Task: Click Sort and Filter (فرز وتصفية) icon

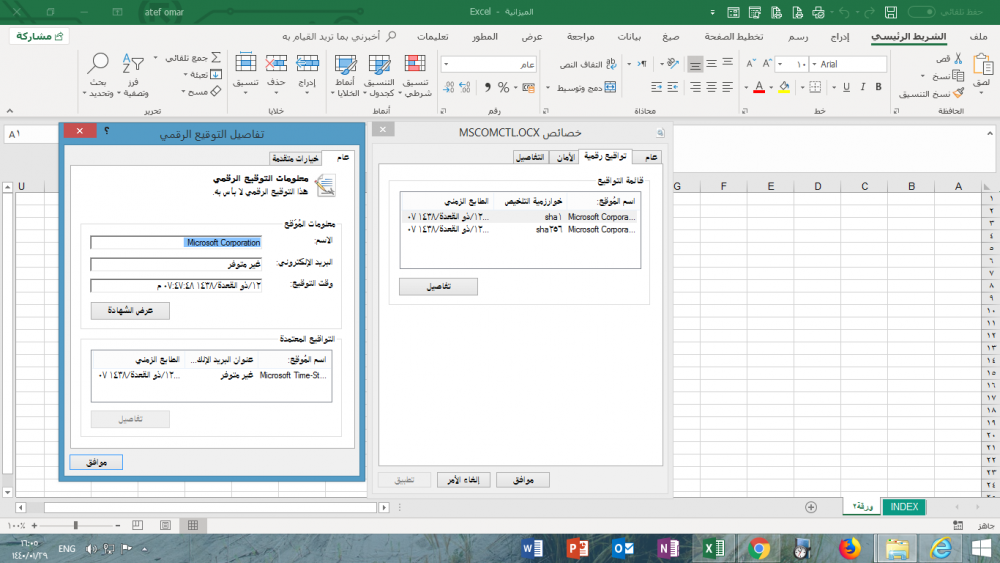Action: tap(133, 64)
